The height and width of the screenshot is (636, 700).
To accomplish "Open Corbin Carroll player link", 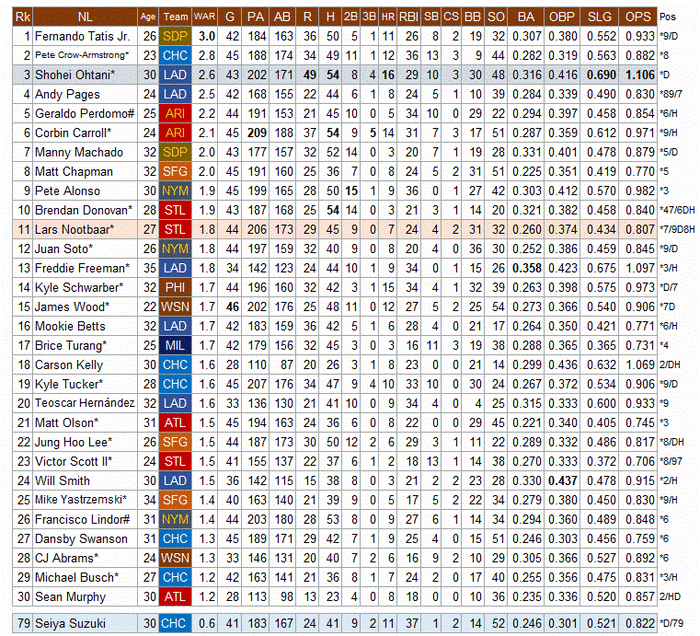I will (x=71, y=133).
